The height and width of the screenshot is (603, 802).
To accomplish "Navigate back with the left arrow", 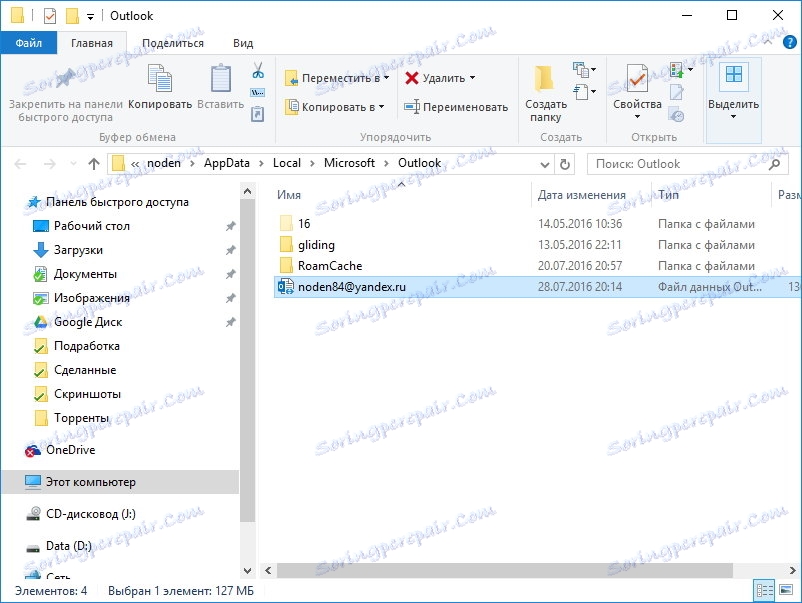I will pos(20,164).
